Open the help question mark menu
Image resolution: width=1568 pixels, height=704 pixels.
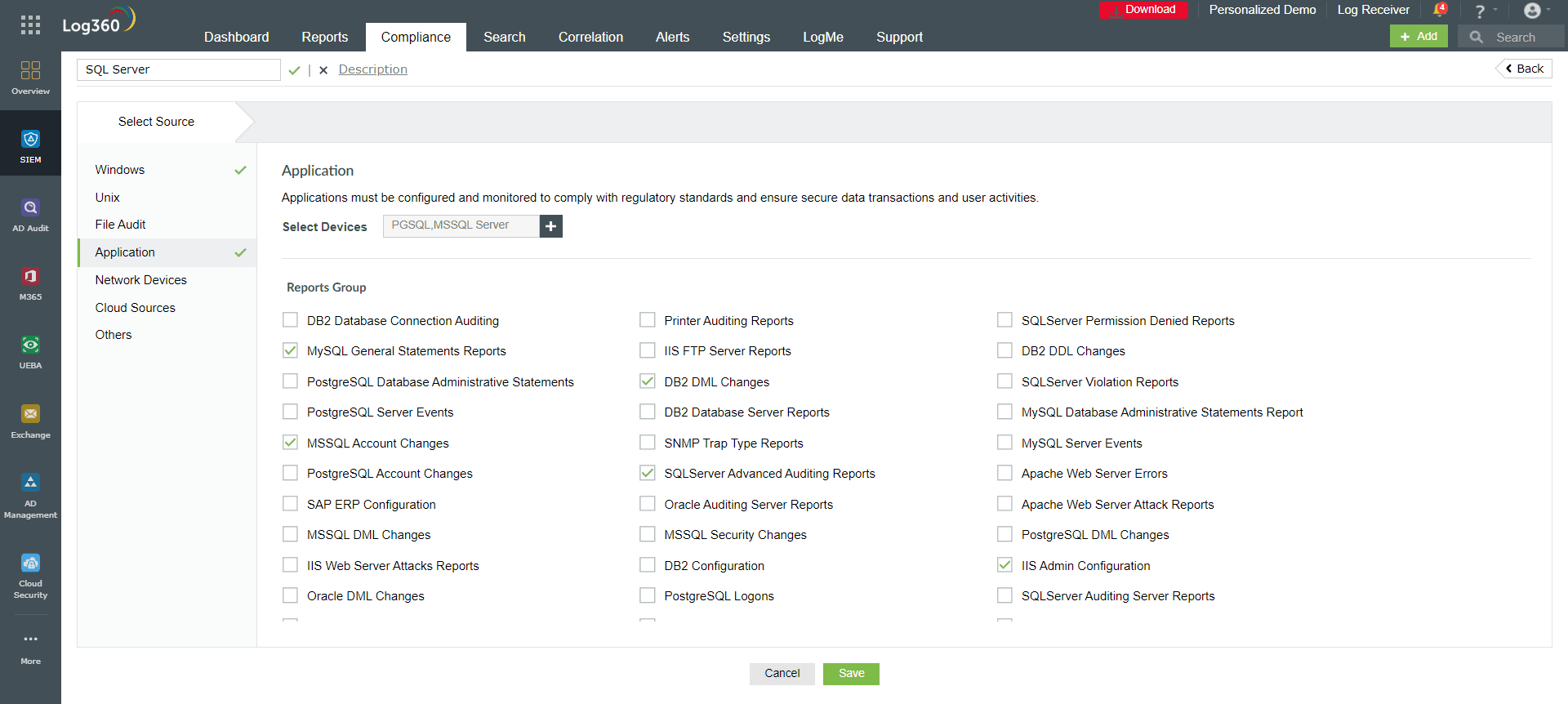click(1480, 11)
